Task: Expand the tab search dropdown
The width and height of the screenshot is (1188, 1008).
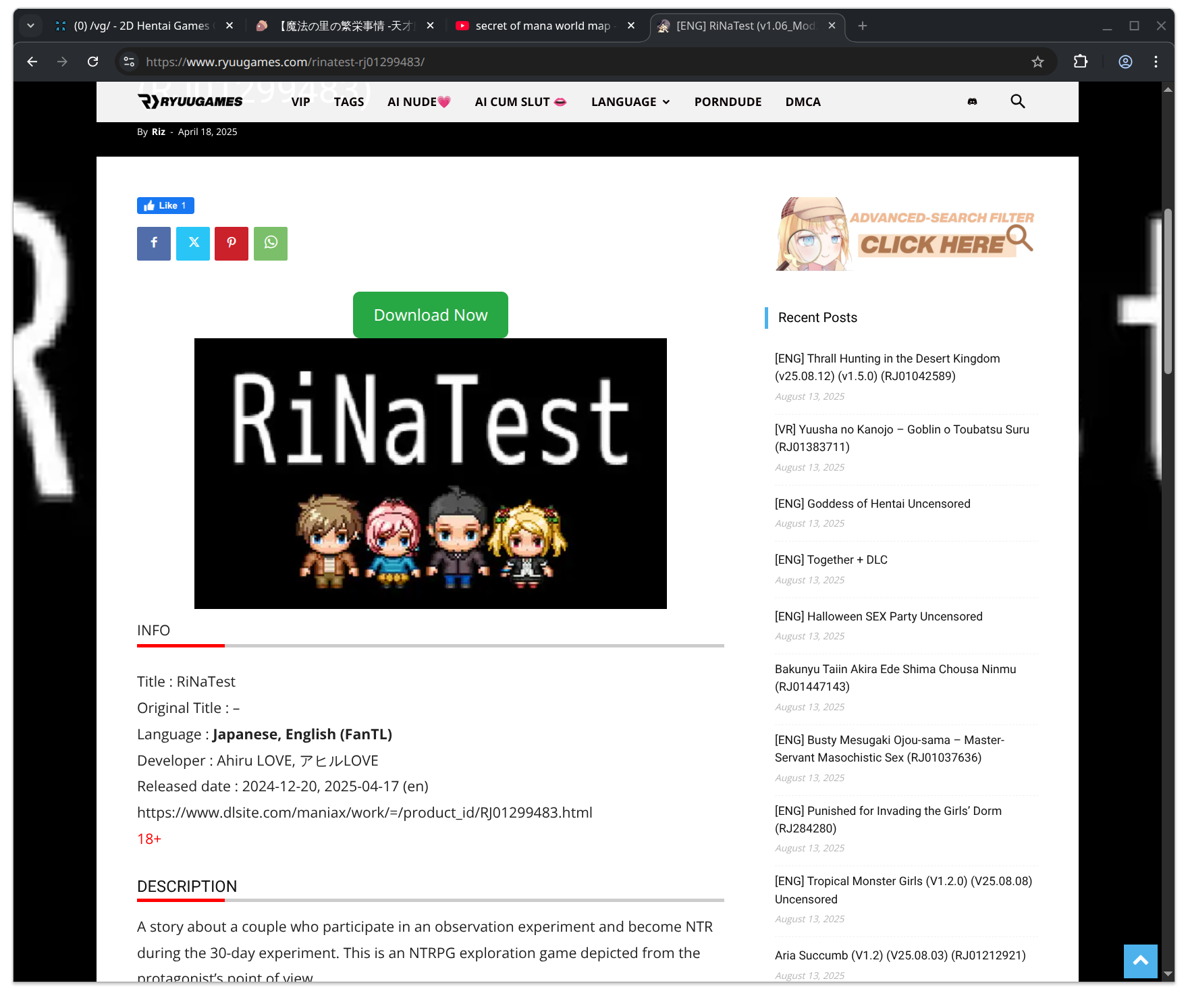Action: click(30, 26)
